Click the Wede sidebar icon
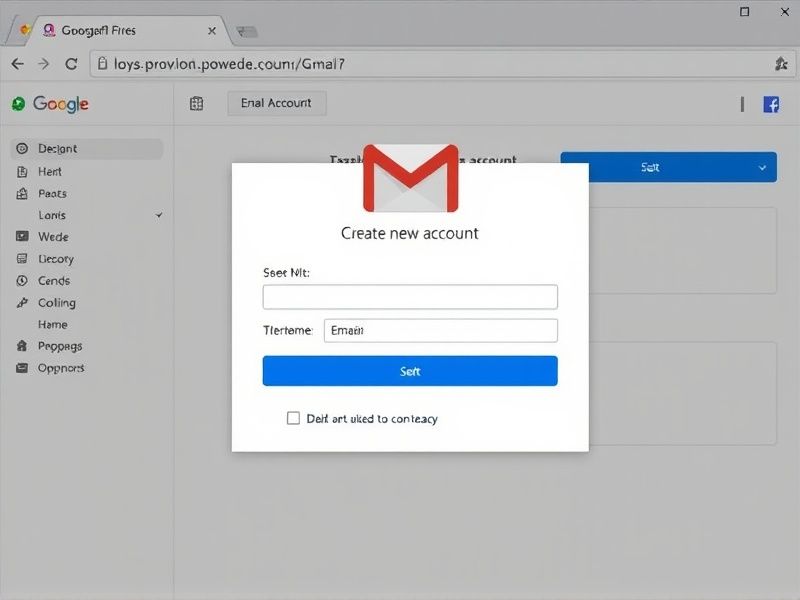This screenshot has width=800, height=600. pos(22,236)
